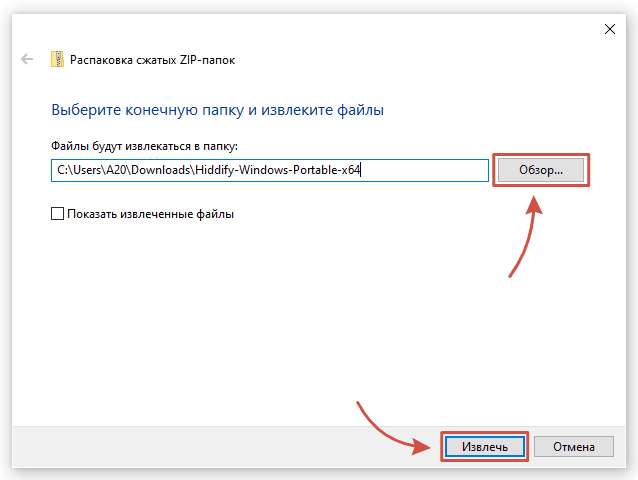The width and height of the screenshot is (638, 480).
Task: Start extraction with 'Извлечь' button
Action: pyautogui.click(x=485, y=447)
